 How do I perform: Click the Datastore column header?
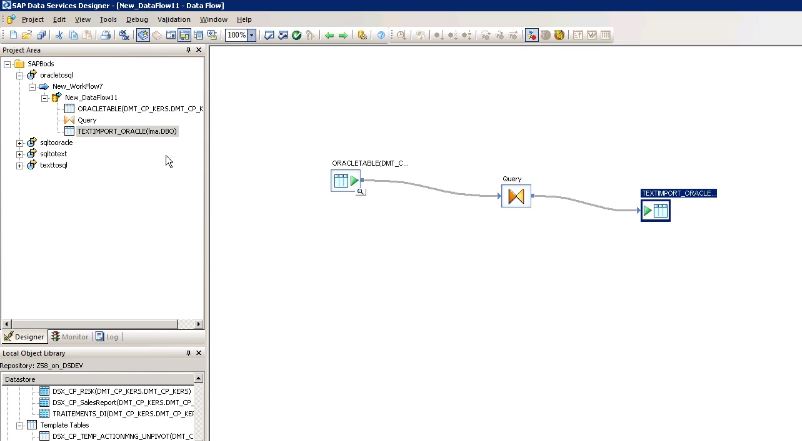(x=98, y=379)
